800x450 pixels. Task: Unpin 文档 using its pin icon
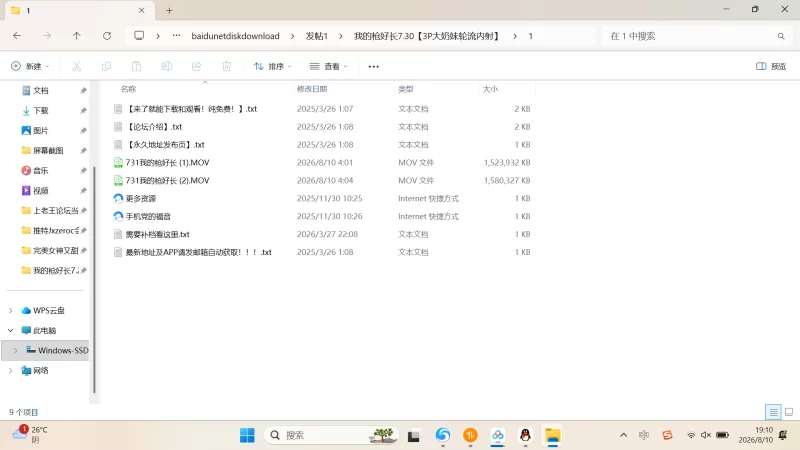click(83, 90)
